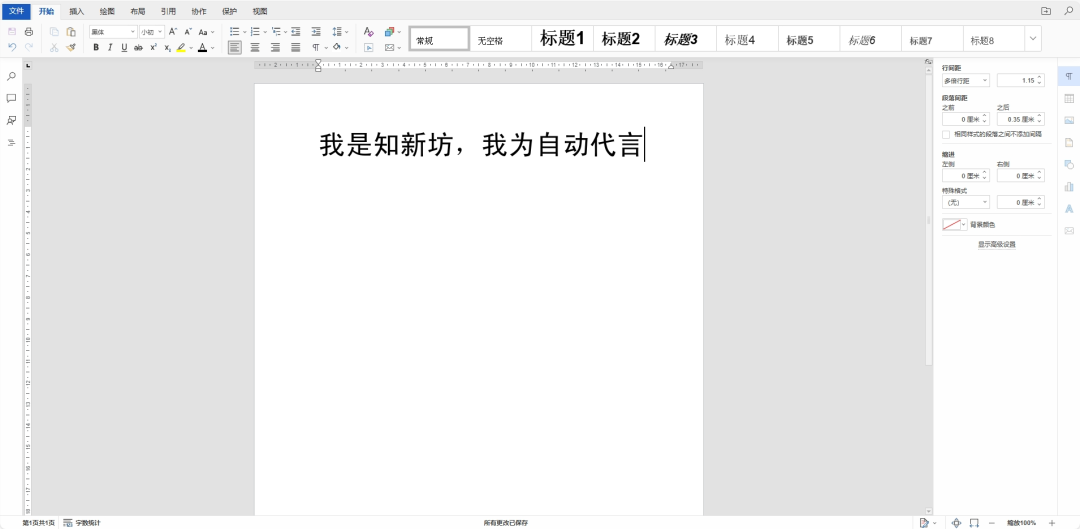Center align the paragraph
This screenshot has width=1080, height=529.
tap(255, 48)
